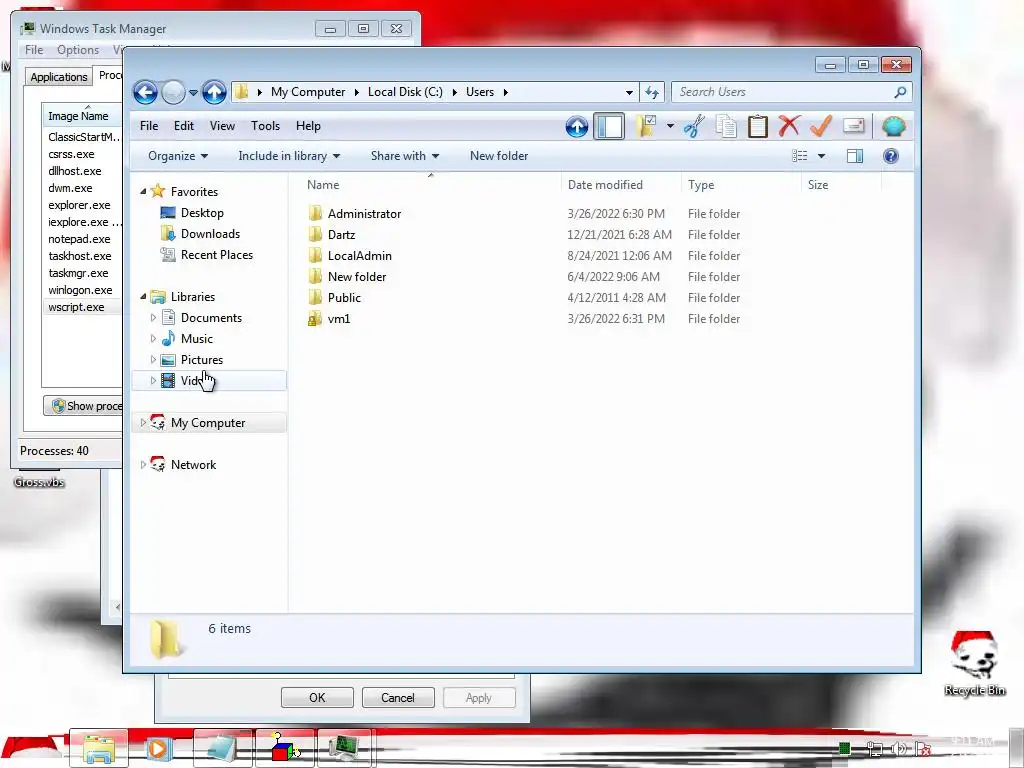
Task: Click My Computer in the breadcrumb
Action: [x=308, y=92]
